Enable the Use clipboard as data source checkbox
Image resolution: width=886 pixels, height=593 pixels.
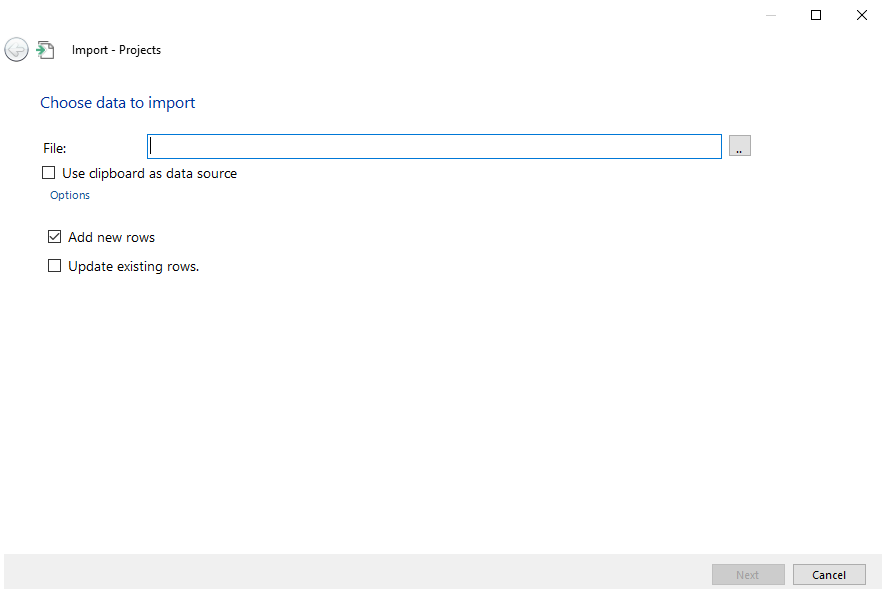[49, 173]
